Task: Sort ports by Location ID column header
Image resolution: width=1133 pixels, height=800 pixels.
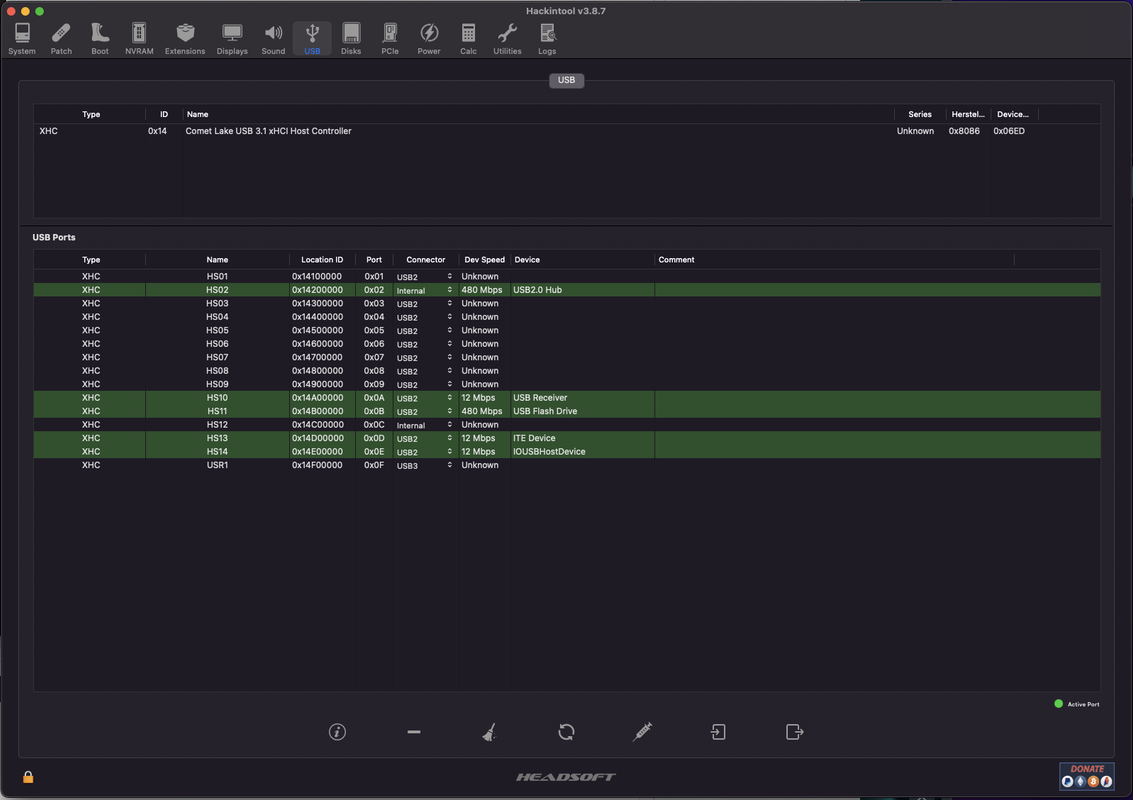Action: 322,259
